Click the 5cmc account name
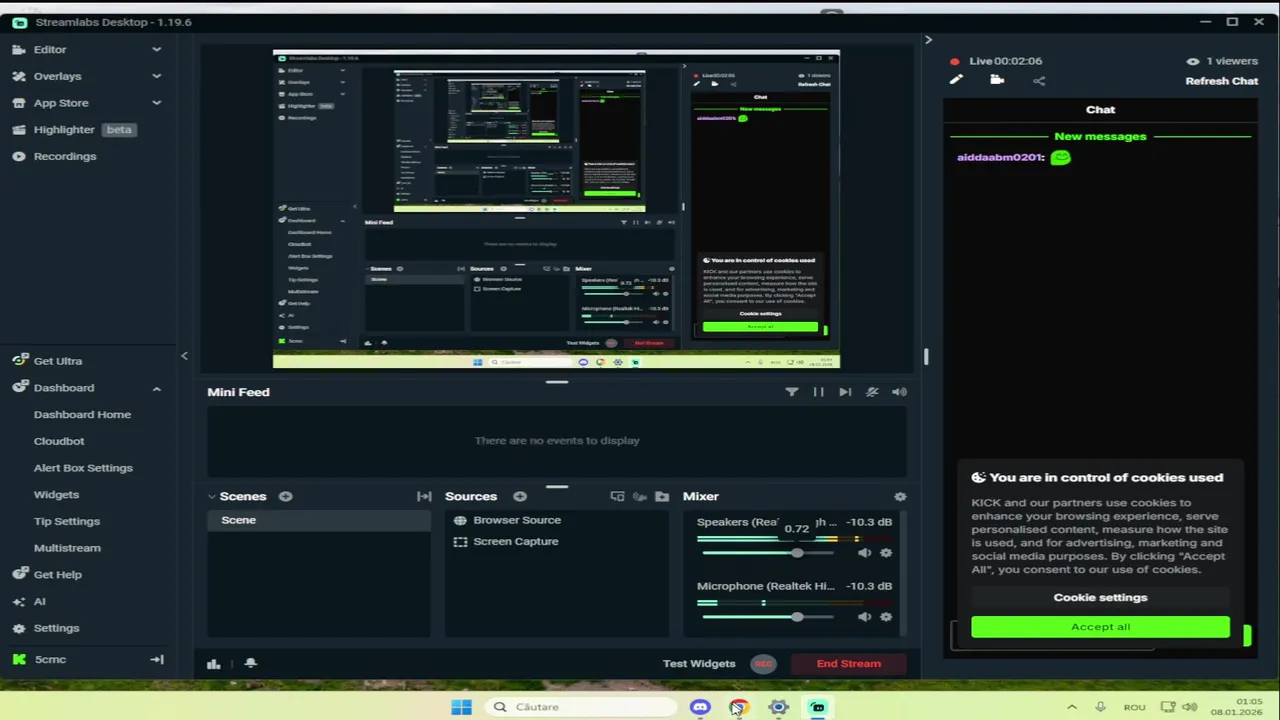 pyautogui.click(x=50, y=659)
